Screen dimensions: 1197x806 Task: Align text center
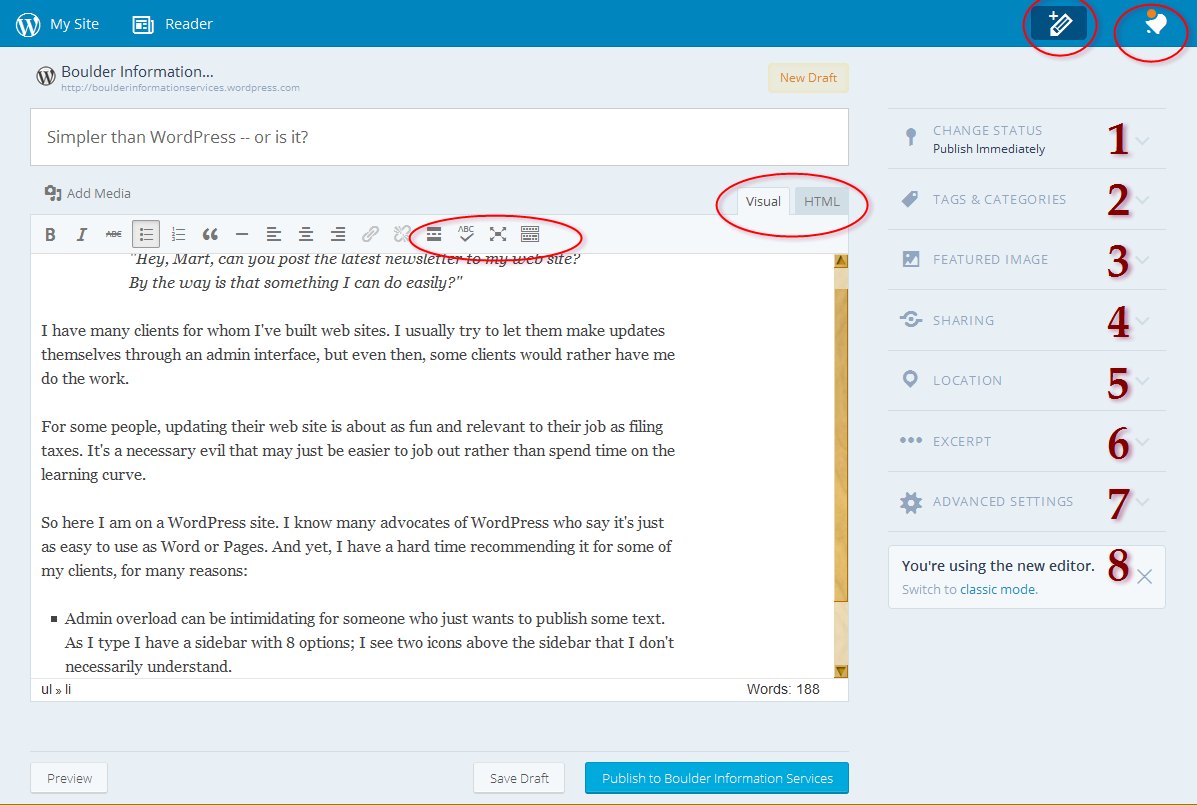tap(306, 234)
